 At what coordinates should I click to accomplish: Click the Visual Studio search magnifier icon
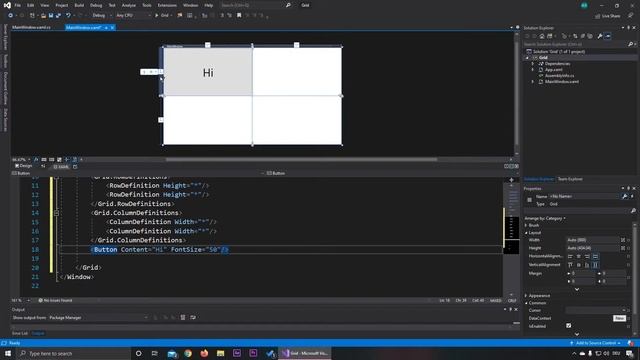click(288, 5)
